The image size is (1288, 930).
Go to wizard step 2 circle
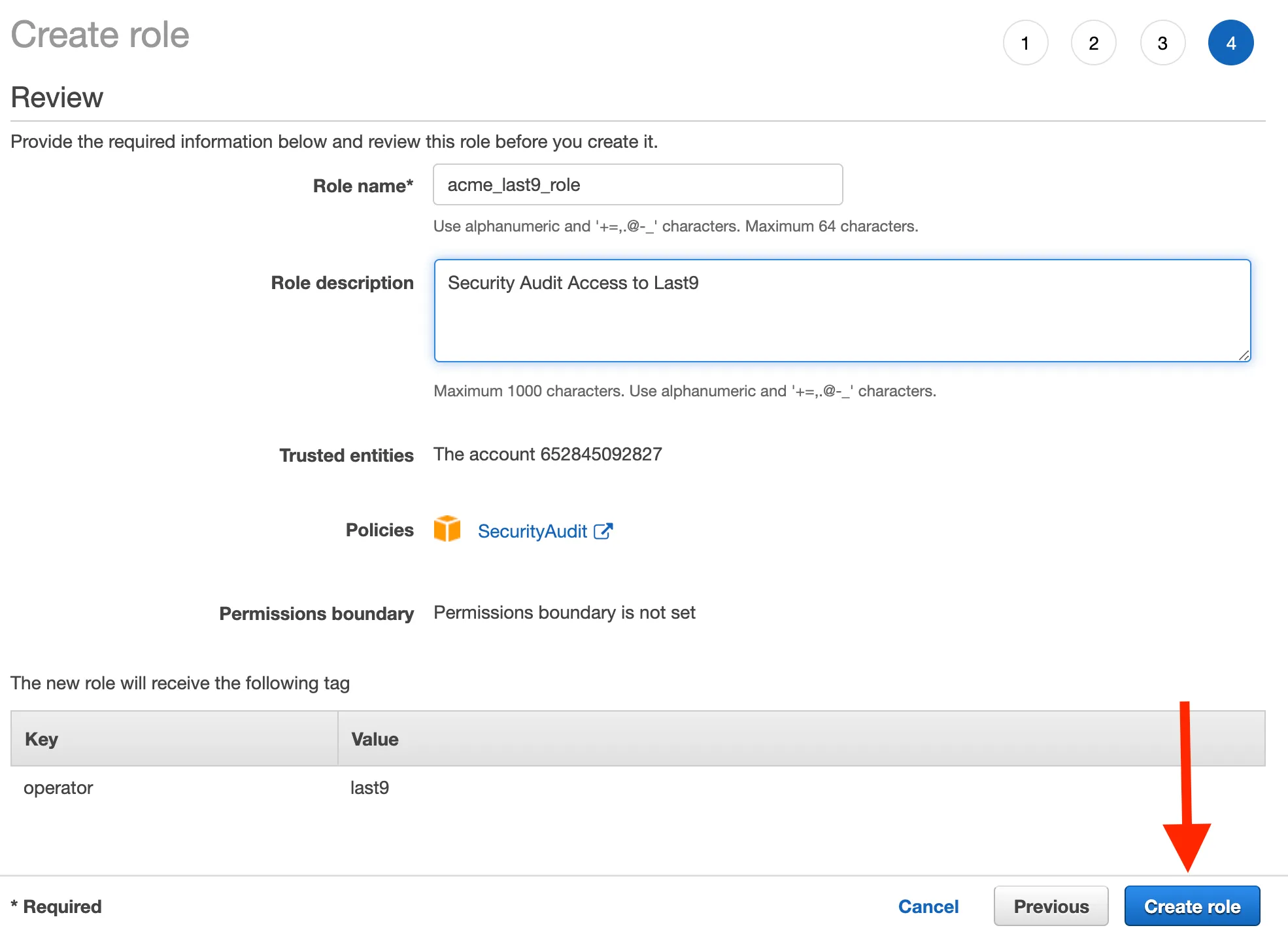click(x=1093, y=43)
